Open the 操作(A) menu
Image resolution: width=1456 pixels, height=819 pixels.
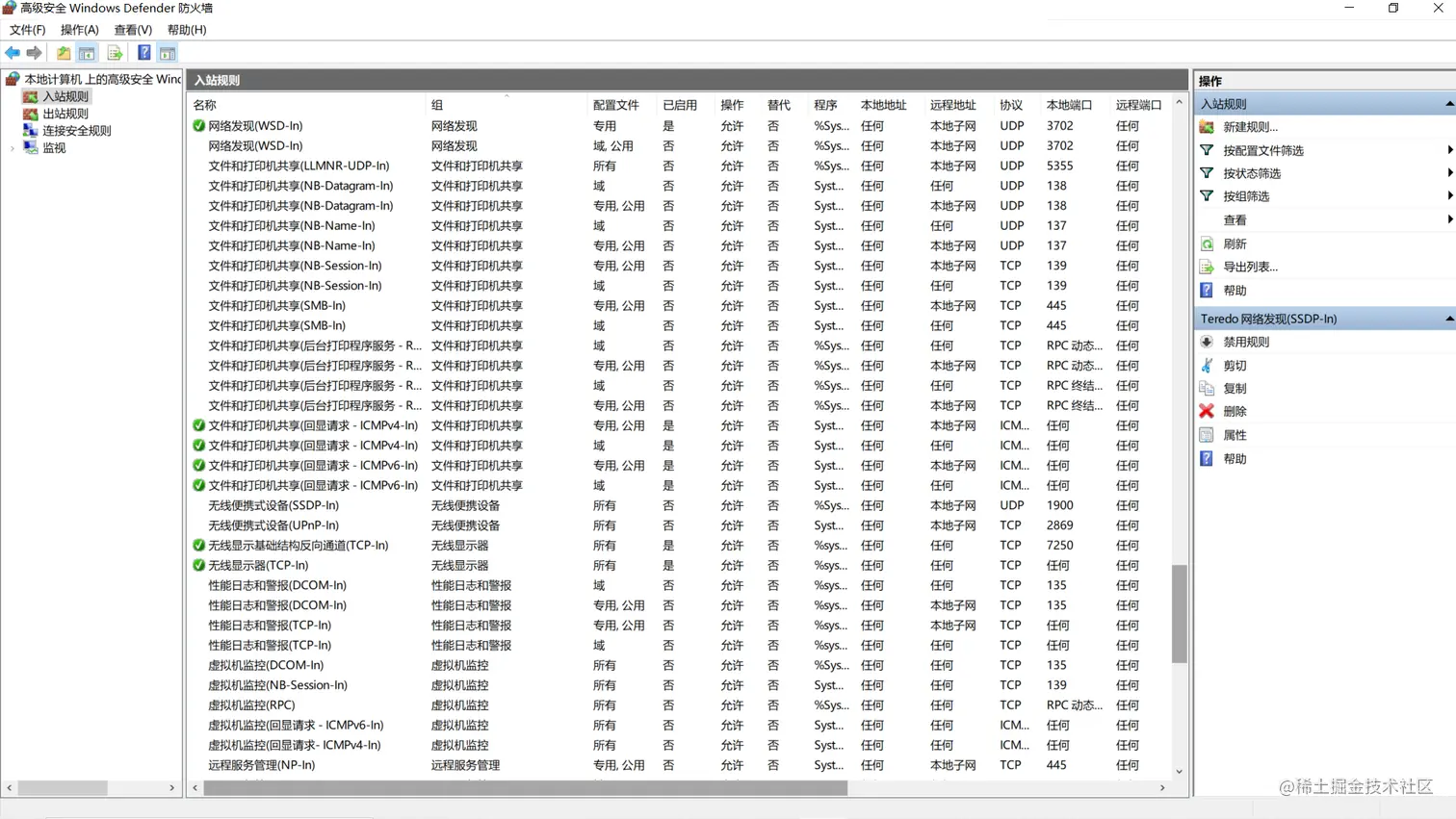(x=79, y=30)
